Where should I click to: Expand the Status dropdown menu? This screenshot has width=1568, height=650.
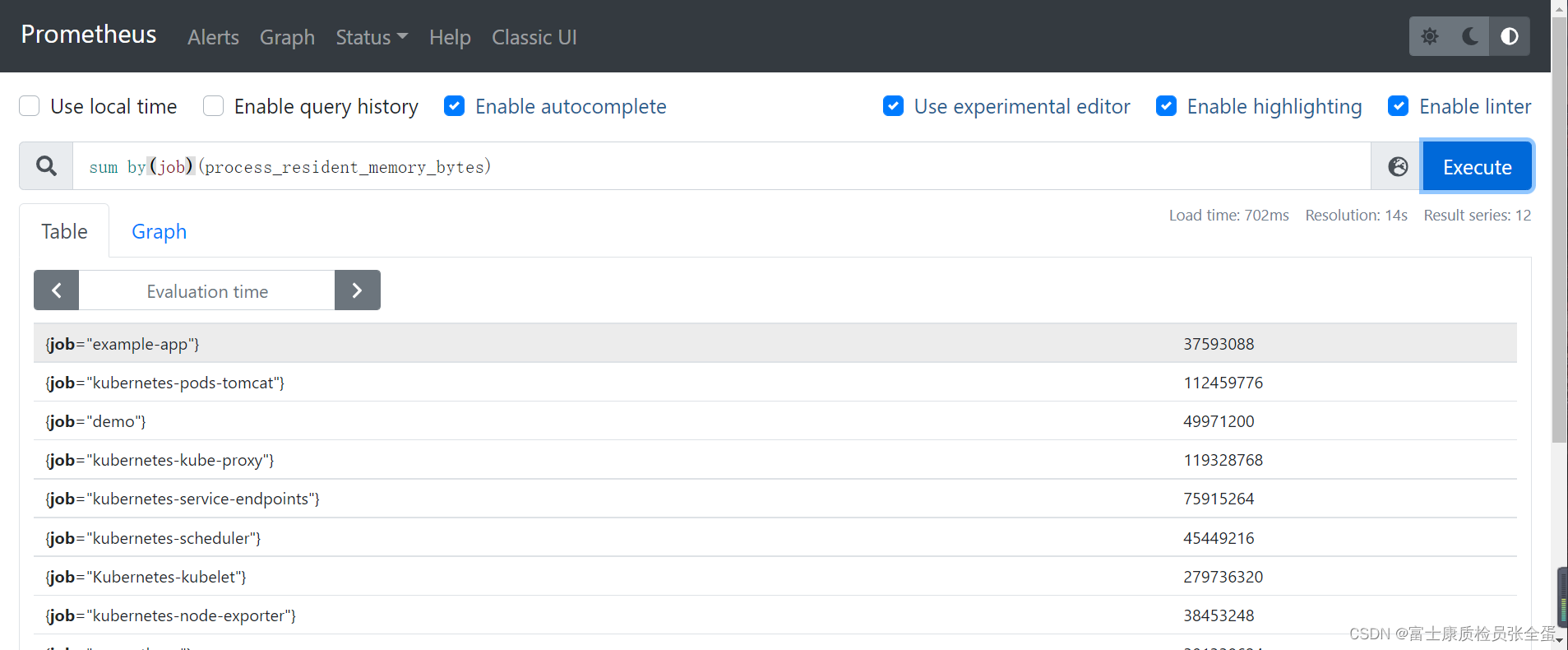tap(372, 37)
